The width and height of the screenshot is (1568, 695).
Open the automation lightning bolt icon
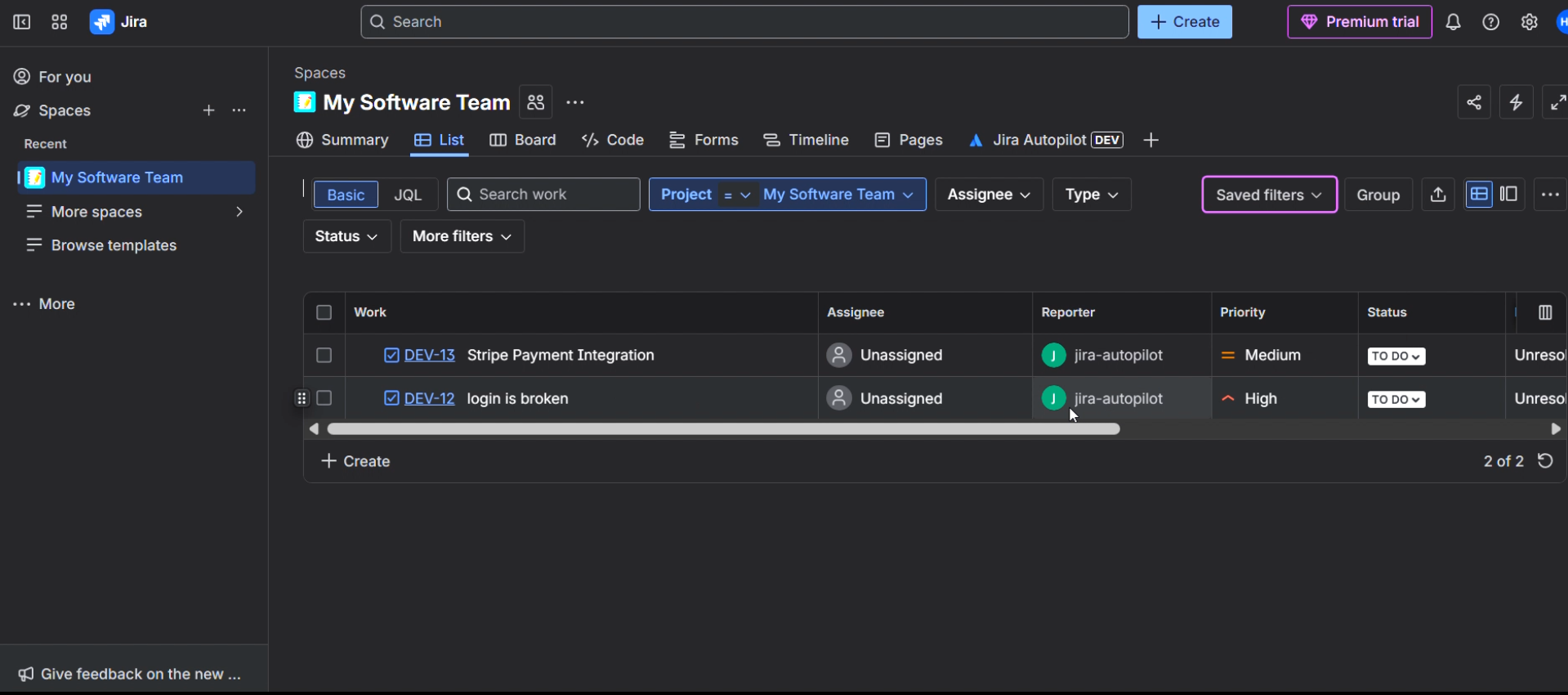(1517, 102)
